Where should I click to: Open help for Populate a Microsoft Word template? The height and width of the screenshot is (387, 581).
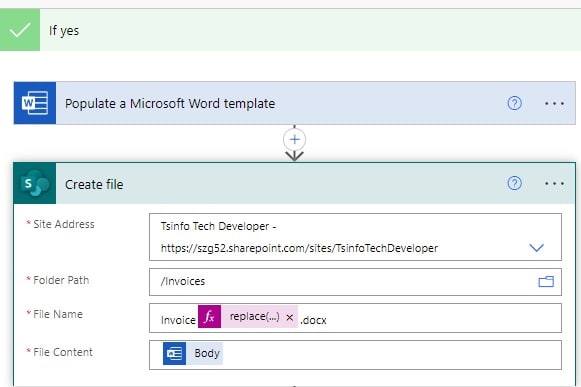[x=514, y=103]
